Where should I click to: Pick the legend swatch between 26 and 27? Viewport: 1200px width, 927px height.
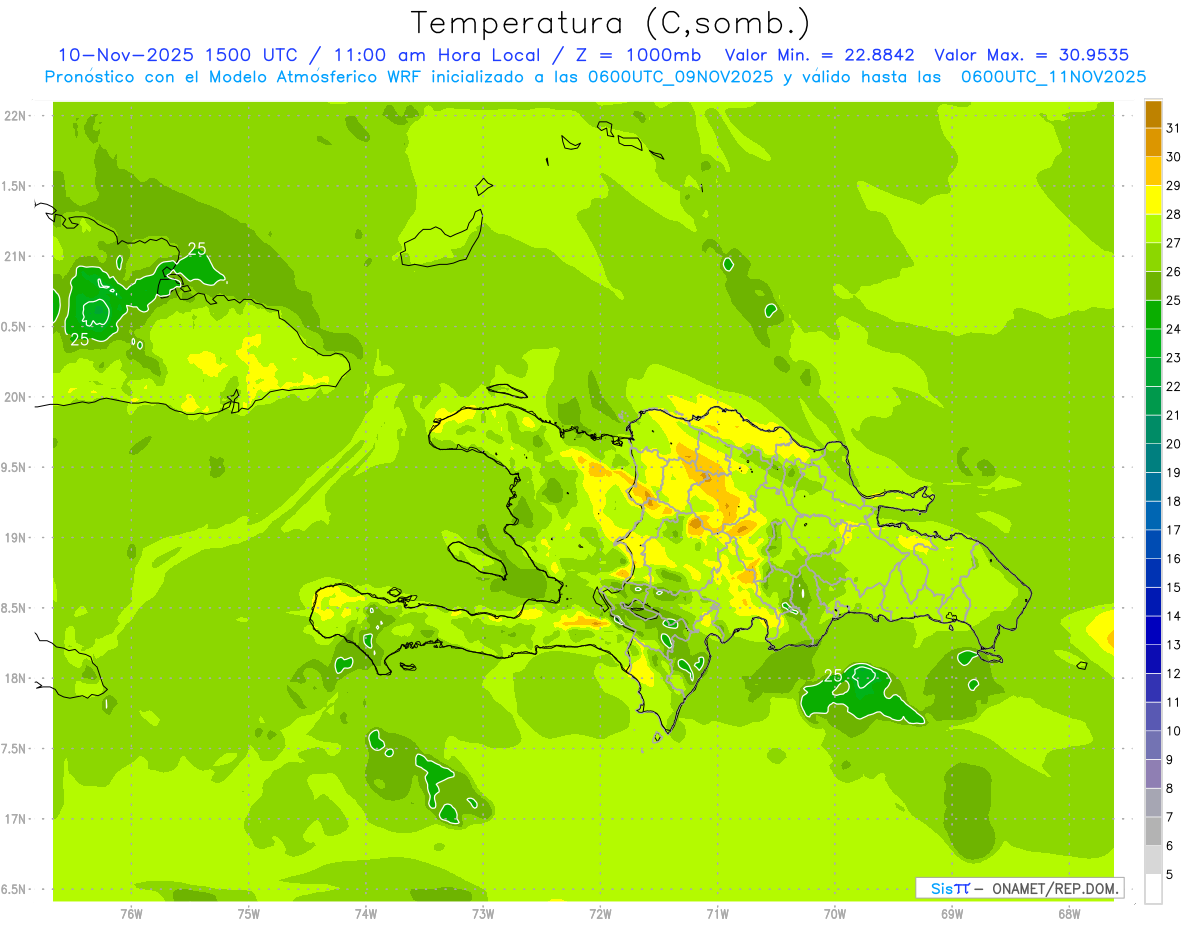click(x=1153, y=257)
